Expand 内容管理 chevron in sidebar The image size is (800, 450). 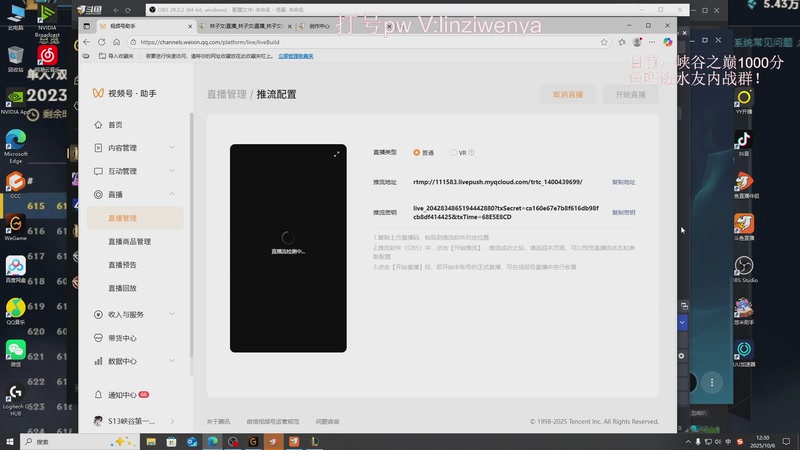(x=172, y=147)
